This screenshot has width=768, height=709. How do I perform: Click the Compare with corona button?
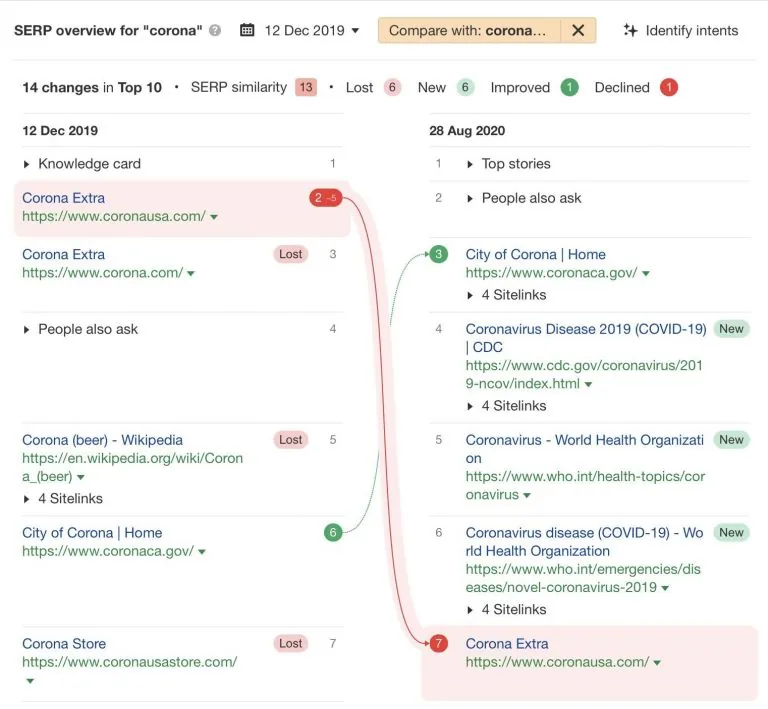click(x=469, y=30)
